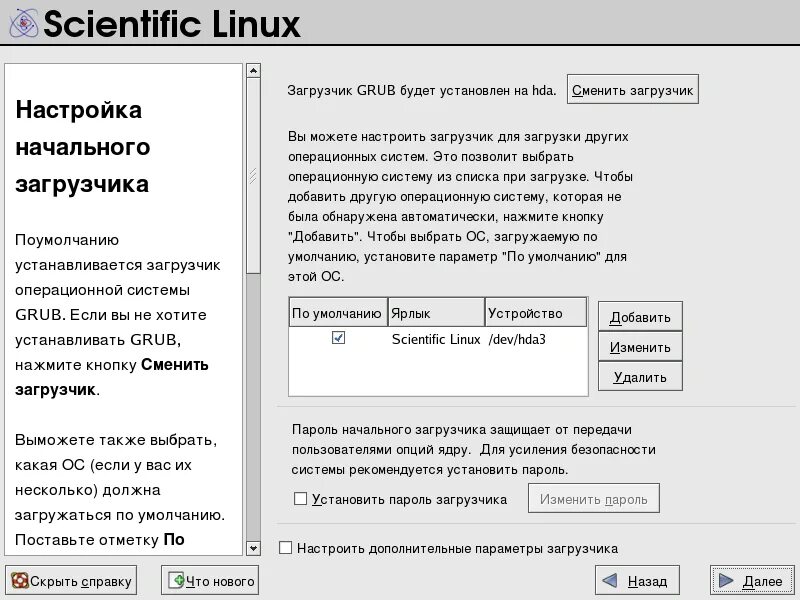Click right arrow icon on Далее button
Image resolution: width=800 pixels, height=600 pixels.
coord(726,581)
